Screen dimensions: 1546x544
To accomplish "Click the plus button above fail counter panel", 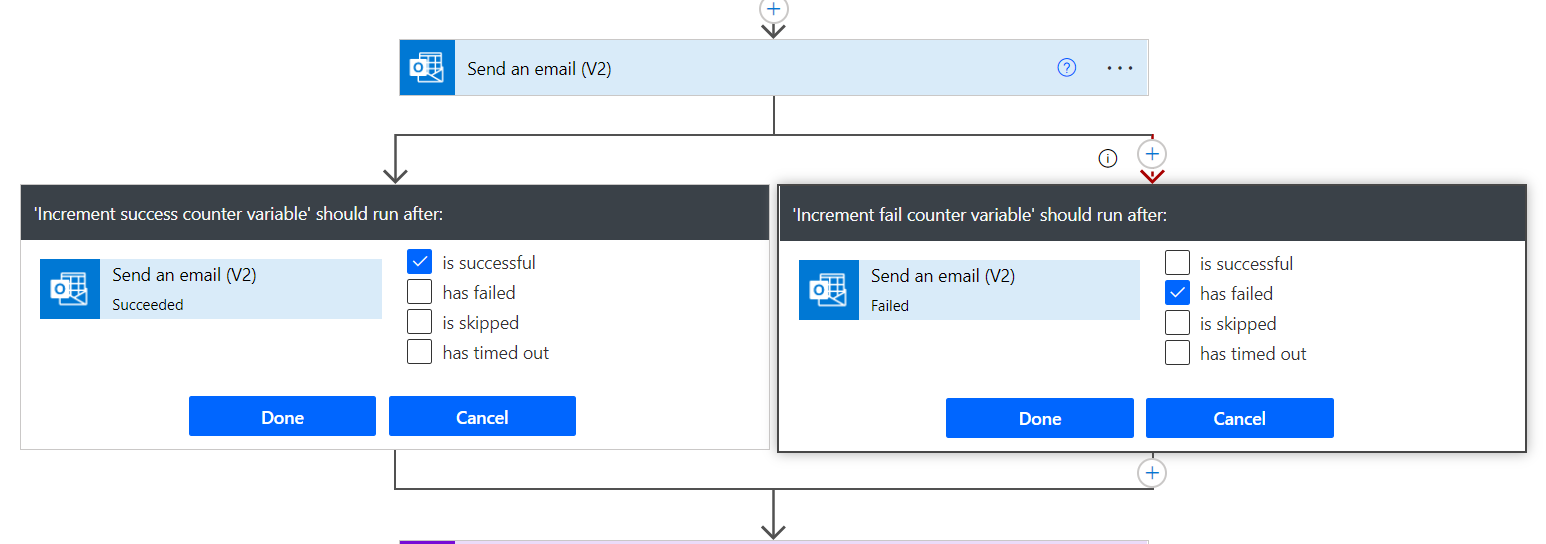I will pyautogui.click(x=1152, y=154).
